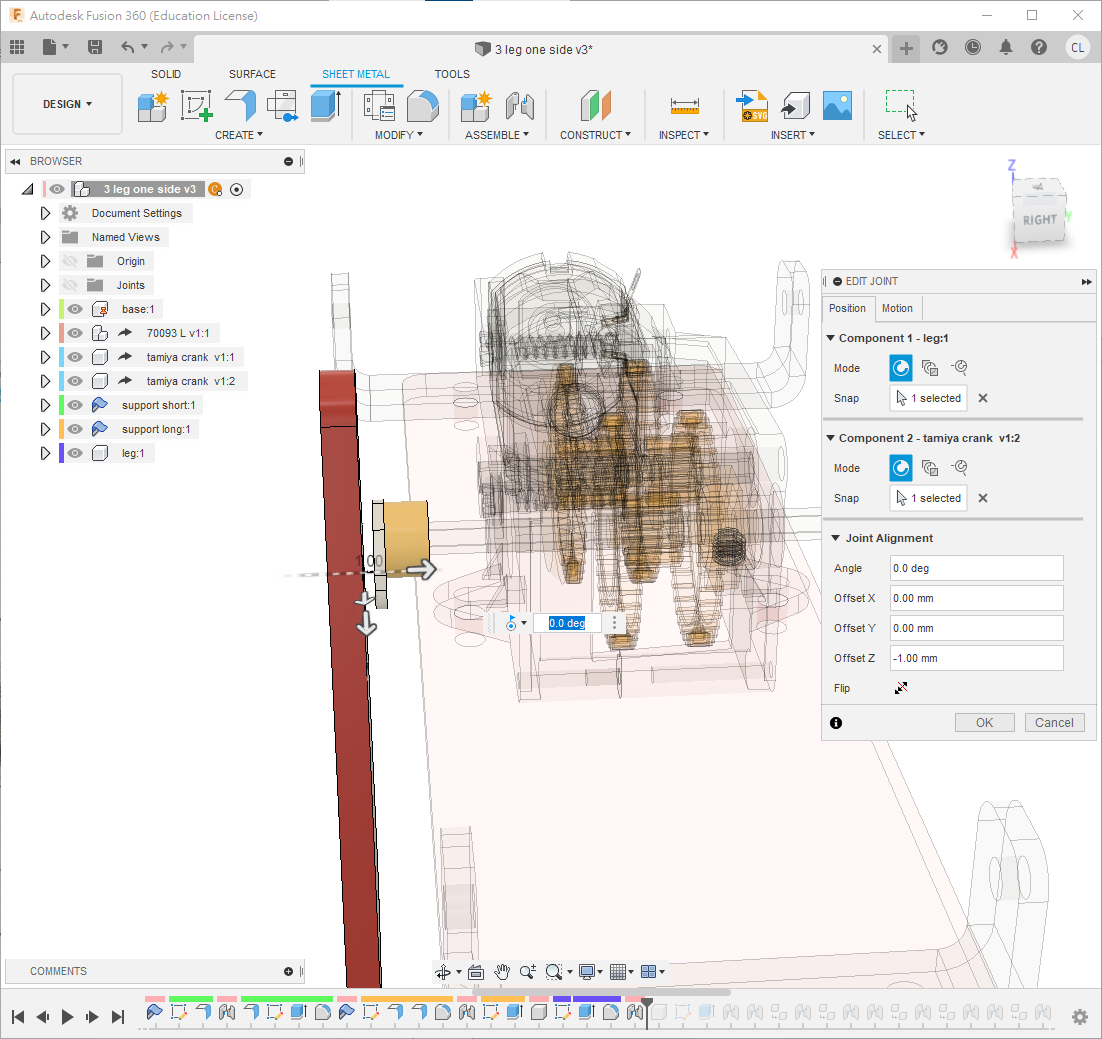This screenshot has height=1039, width=1102.
Task: Click the Insert Canvas image icon
Action: pyautogui.click(x=837, y=105)
